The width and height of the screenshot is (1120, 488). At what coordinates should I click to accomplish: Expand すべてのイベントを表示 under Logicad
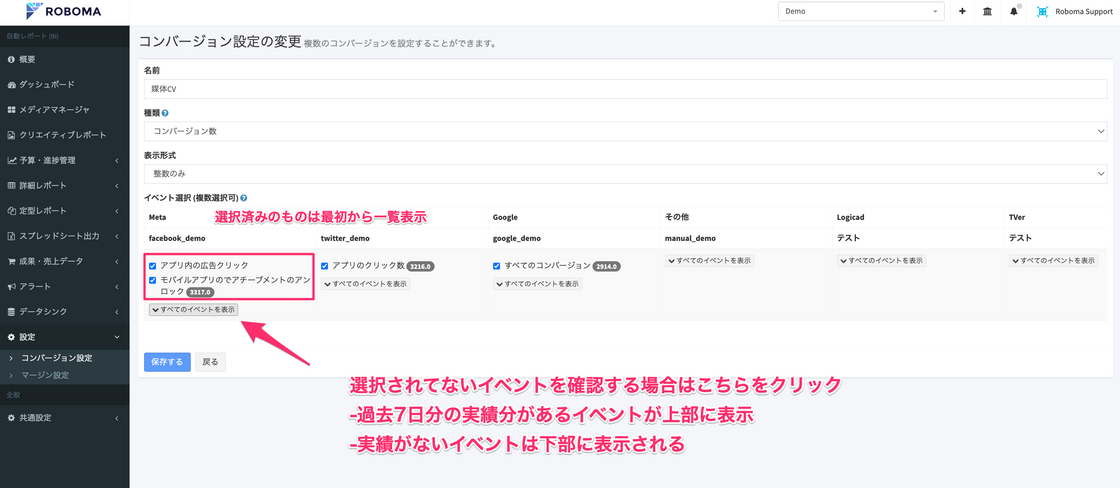[x=881, y=261]
